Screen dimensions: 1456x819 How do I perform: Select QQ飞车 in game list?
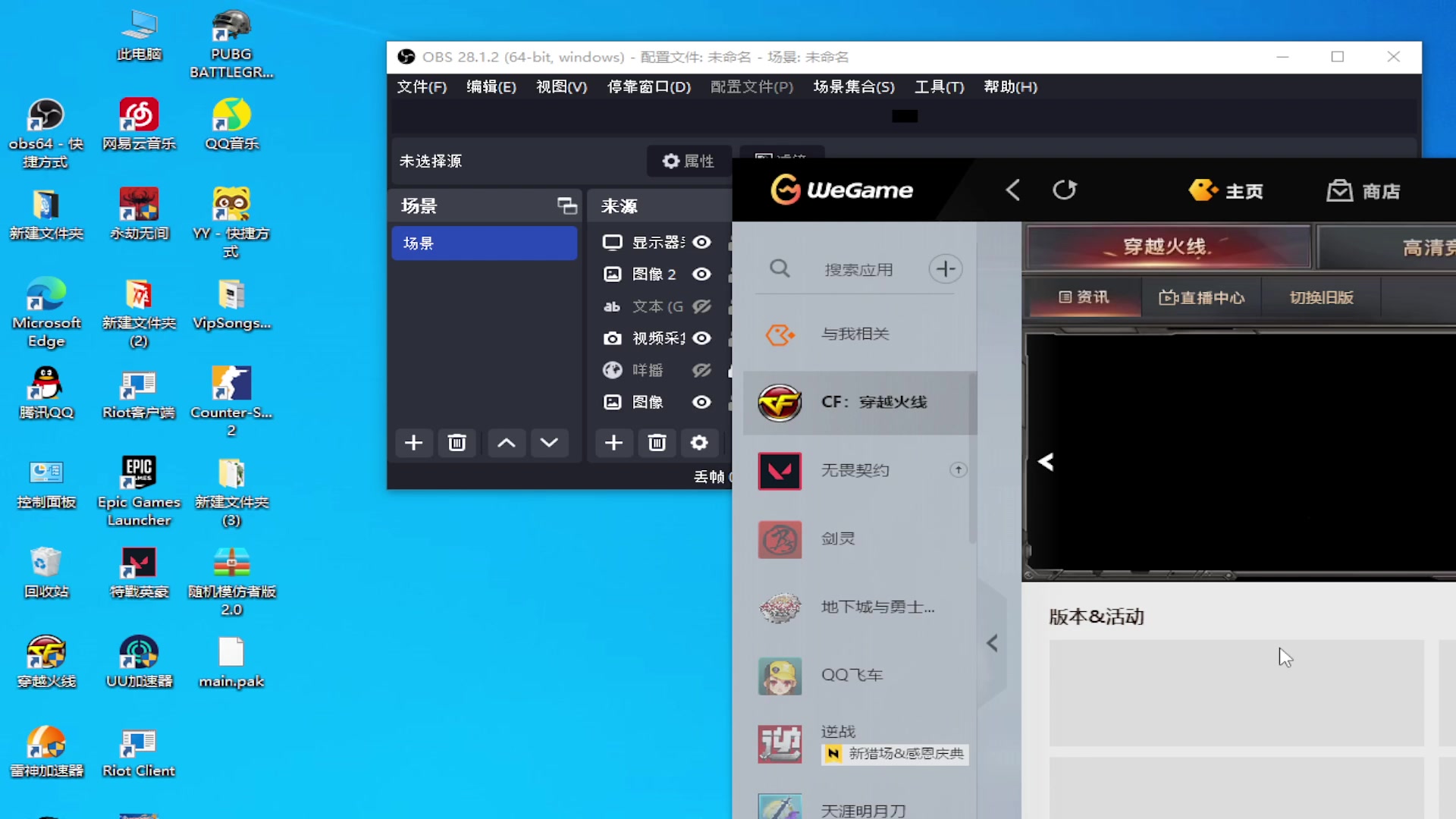(x=860, y=676)
